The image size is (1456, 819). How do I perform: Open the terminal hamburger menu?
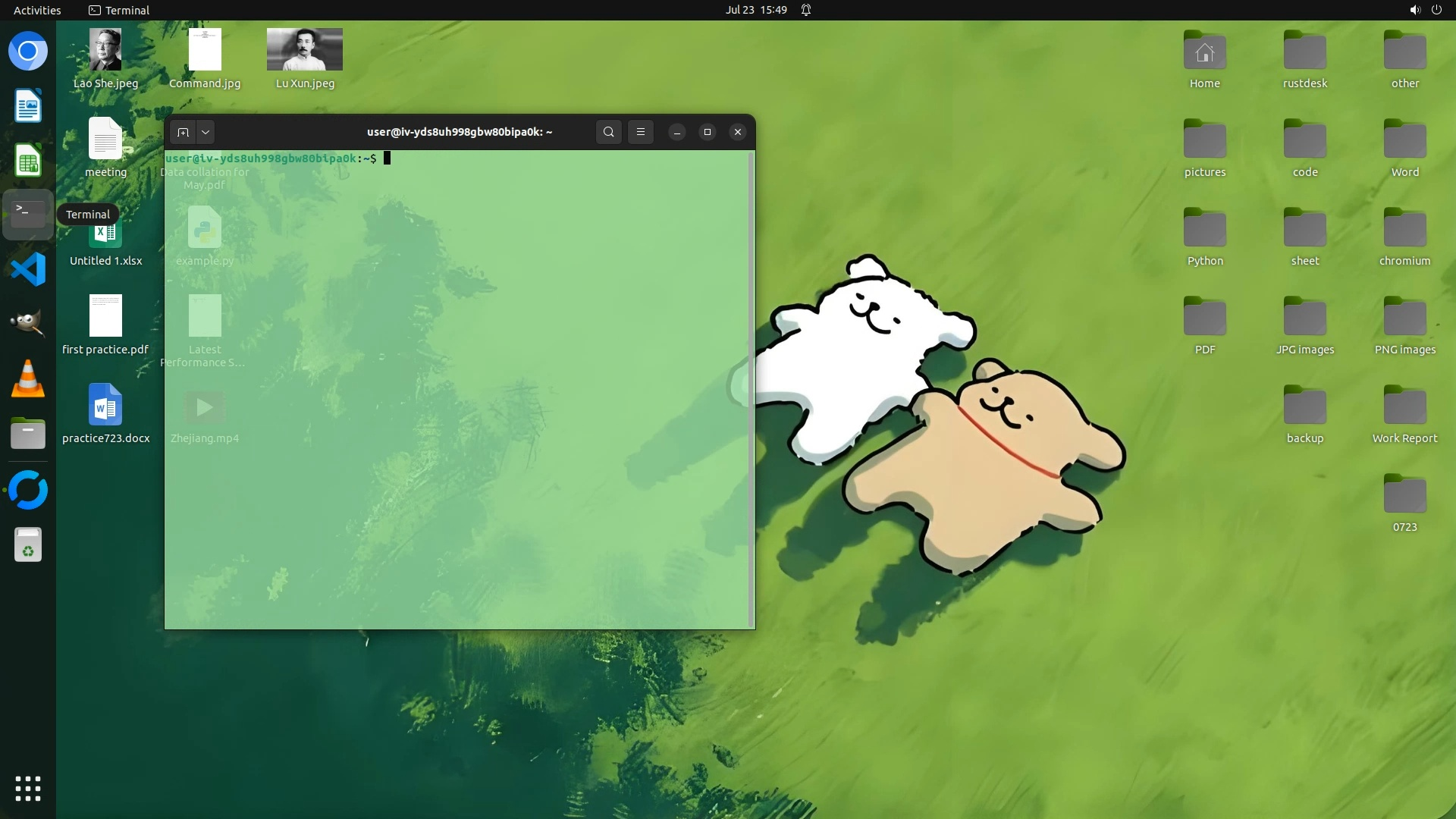[641, 132]
